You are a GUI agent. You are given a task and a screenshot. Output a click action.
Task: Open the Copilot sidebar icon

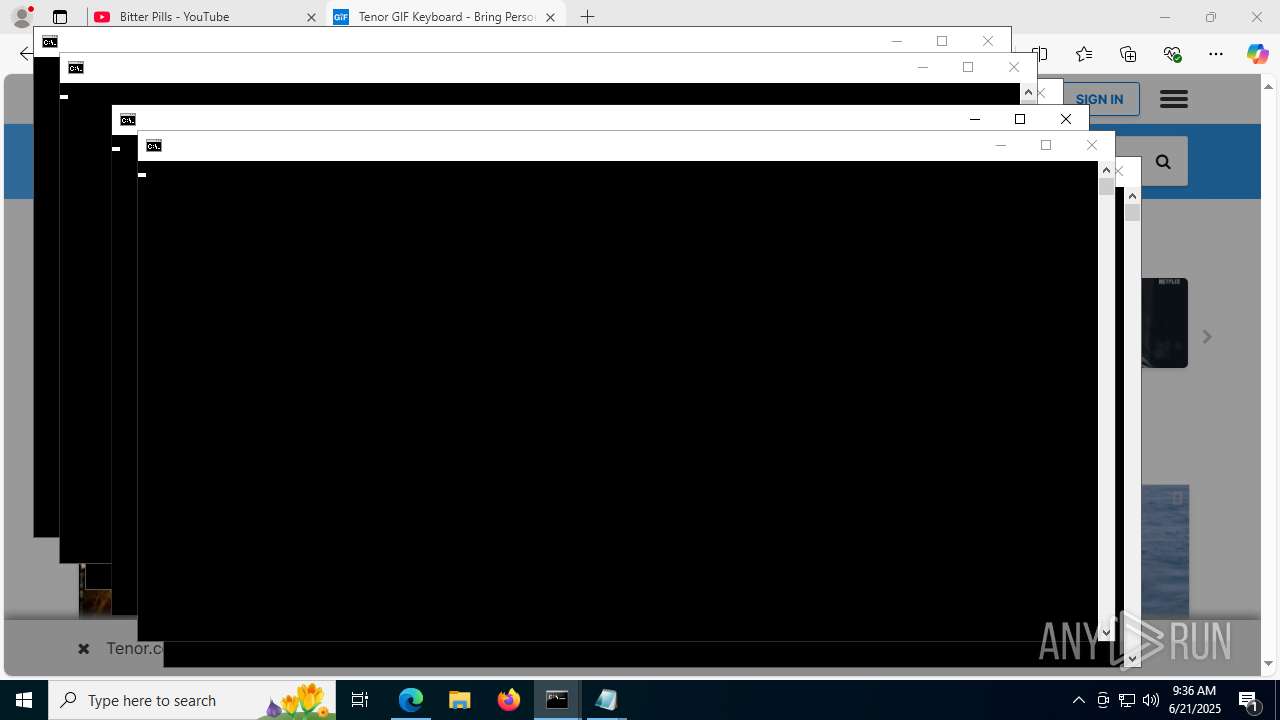tap(1257, 54)
